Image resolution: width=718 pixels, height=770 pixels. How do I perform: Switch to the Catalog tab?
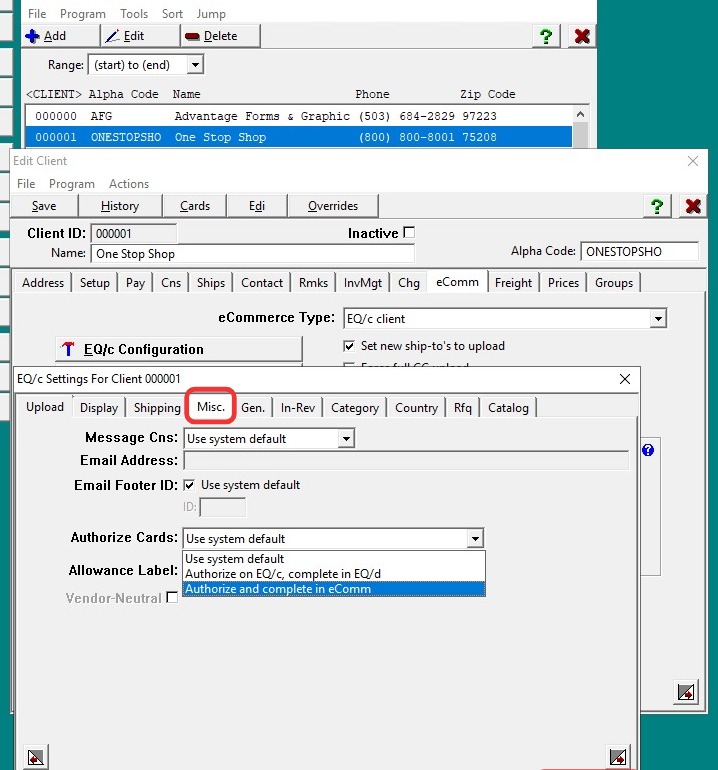click(x=508, y=408)
